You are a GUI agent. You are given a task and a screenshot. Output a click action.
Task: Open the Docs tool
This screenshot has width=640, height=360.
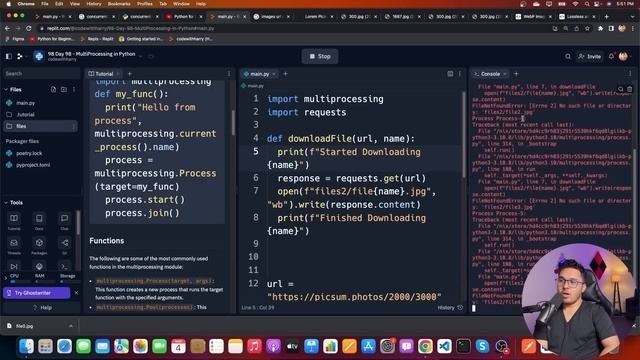pos(39,221)
